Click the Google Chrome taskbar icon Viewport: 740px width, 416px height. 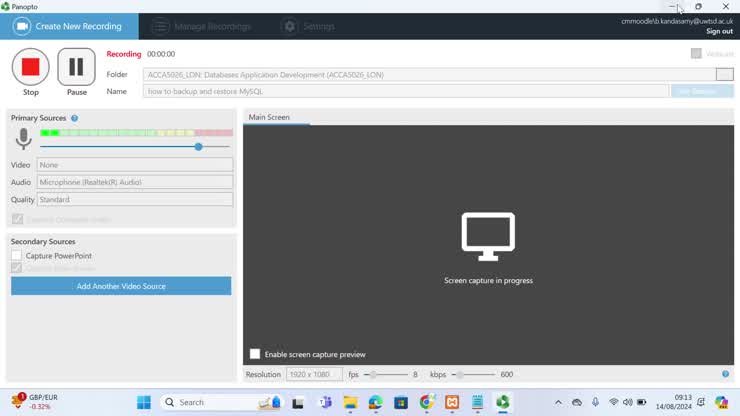[427, 402]
